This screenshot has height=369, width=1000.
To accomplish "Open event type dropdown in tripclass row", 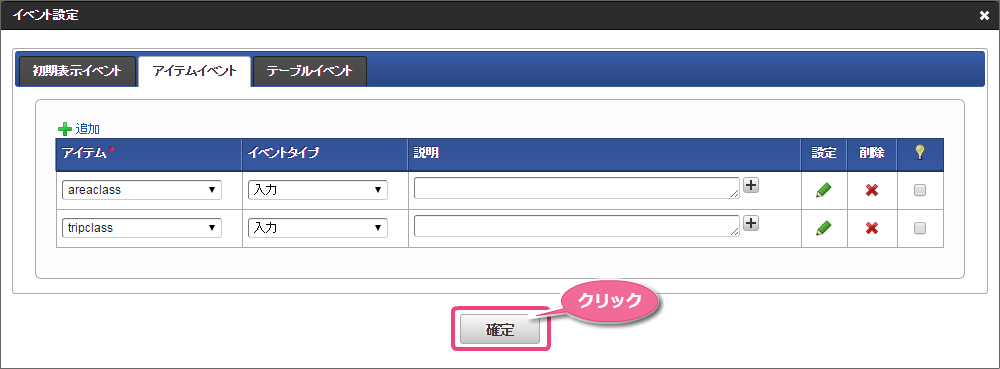I will click(318, 228).
